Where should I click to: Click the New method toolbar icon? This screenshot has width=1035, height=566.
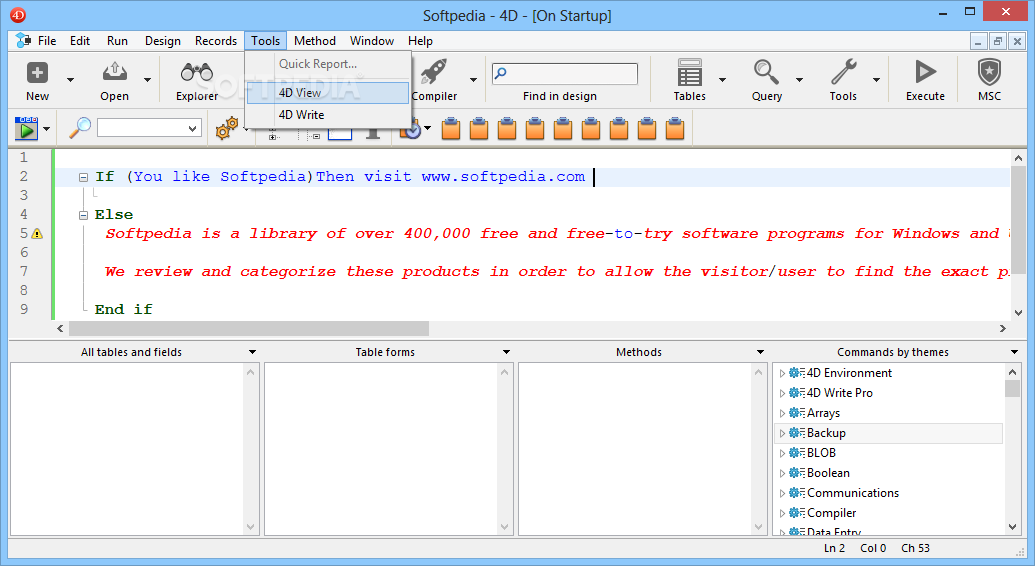coord(37,73)
